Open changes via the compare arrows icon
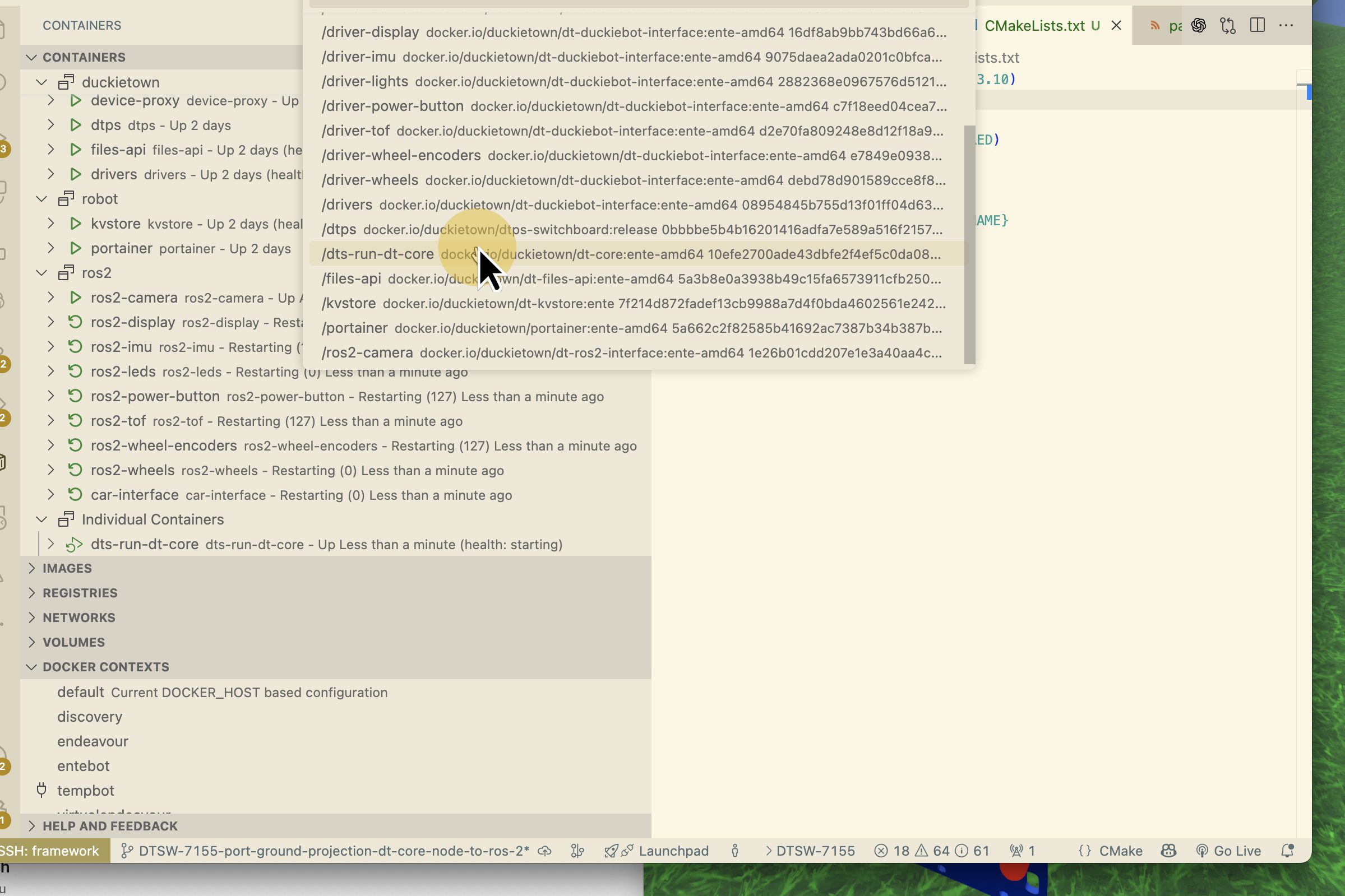The width and height of the screenshot is (1345, 896). coord(1227,25)
